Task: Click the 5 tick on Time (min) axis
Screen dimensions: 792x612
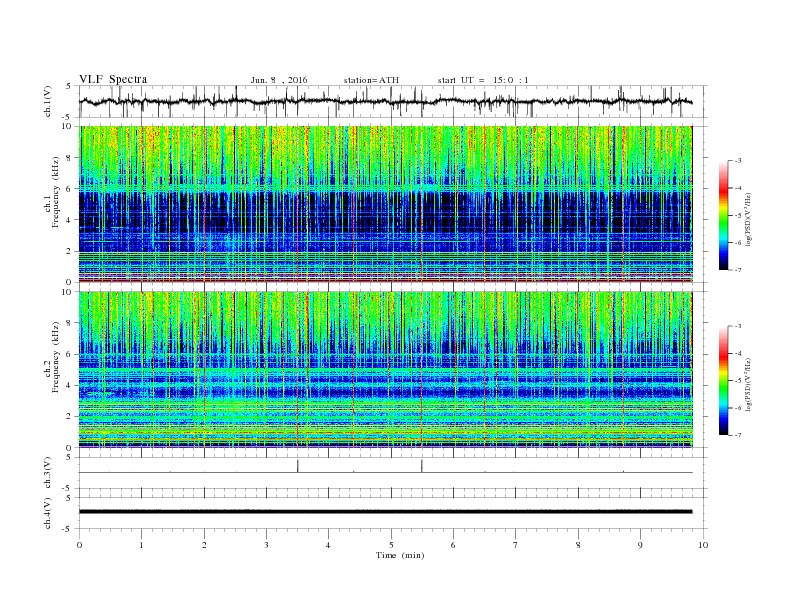Action: pyautogui.click(x=391, y=545)
